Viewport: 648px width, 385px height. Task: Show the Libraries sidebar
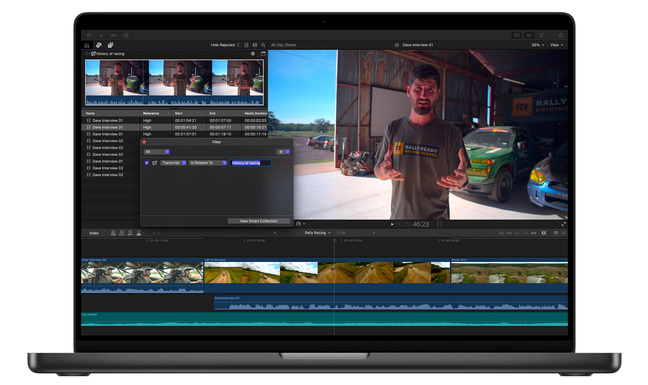tap(87, 45)
